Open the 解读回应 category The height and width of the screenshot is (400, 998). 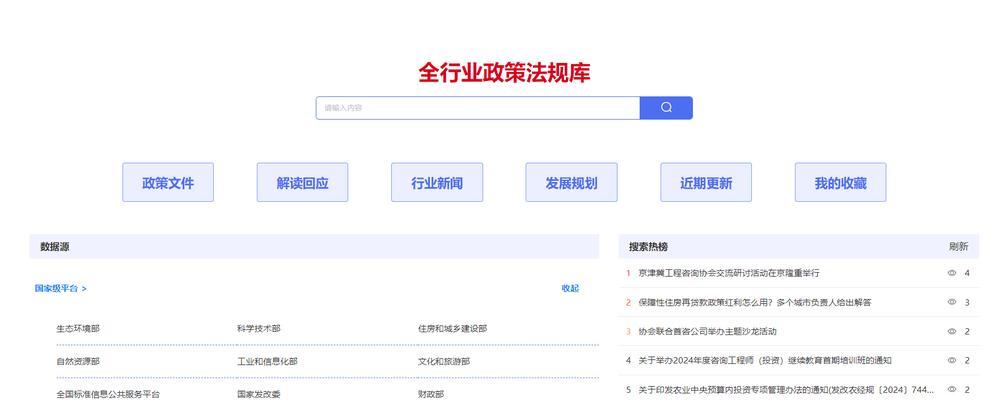[x=302, y=183]
